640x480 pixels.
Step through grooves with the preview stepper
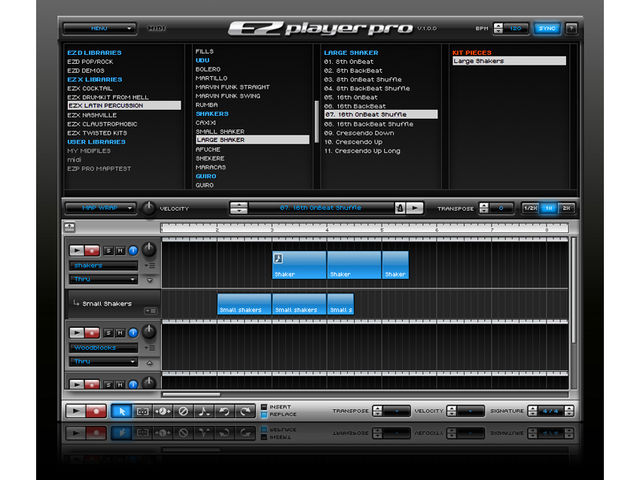[239, 208]
